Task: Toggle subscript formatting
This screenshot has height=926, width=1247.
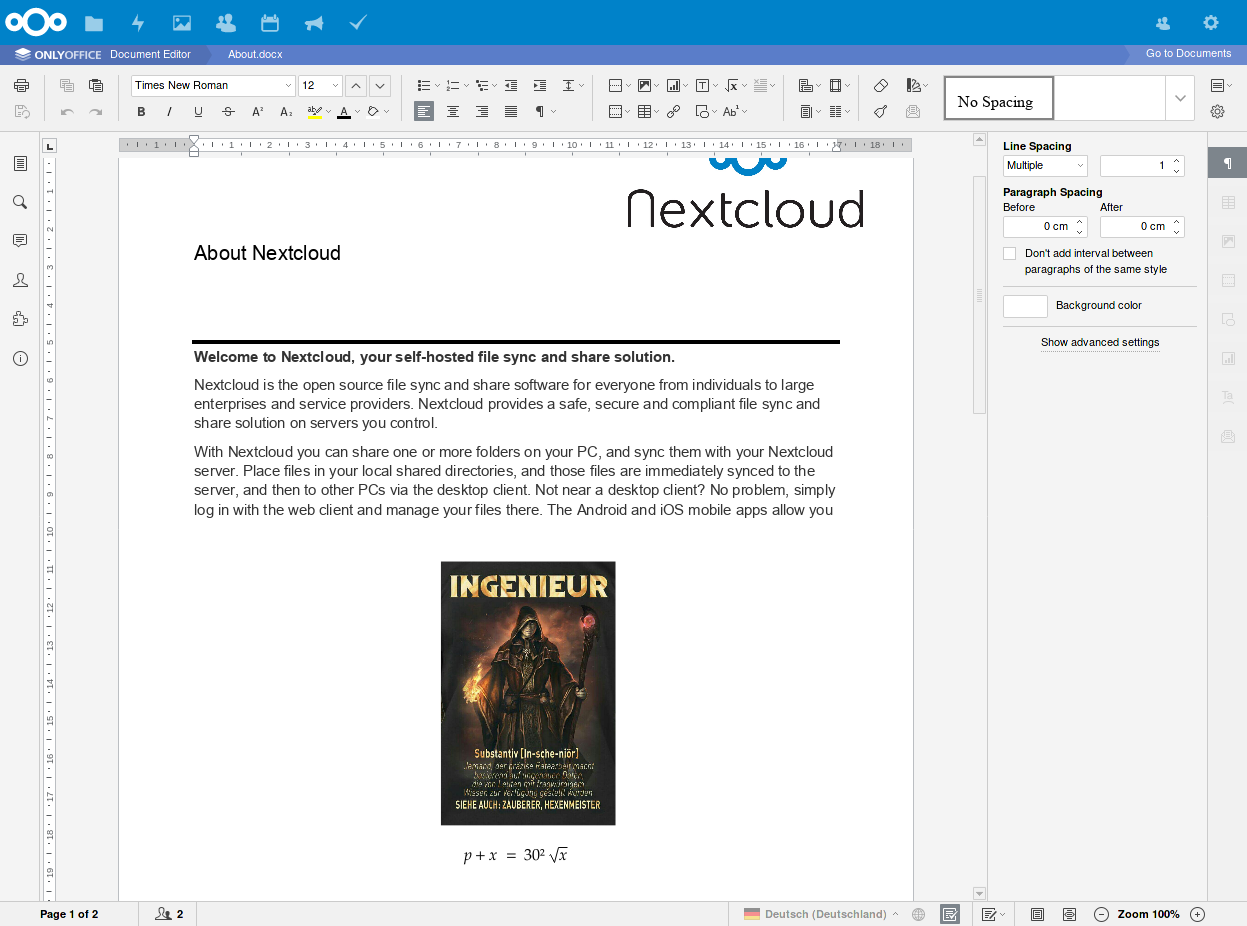Action: [286, 112]
